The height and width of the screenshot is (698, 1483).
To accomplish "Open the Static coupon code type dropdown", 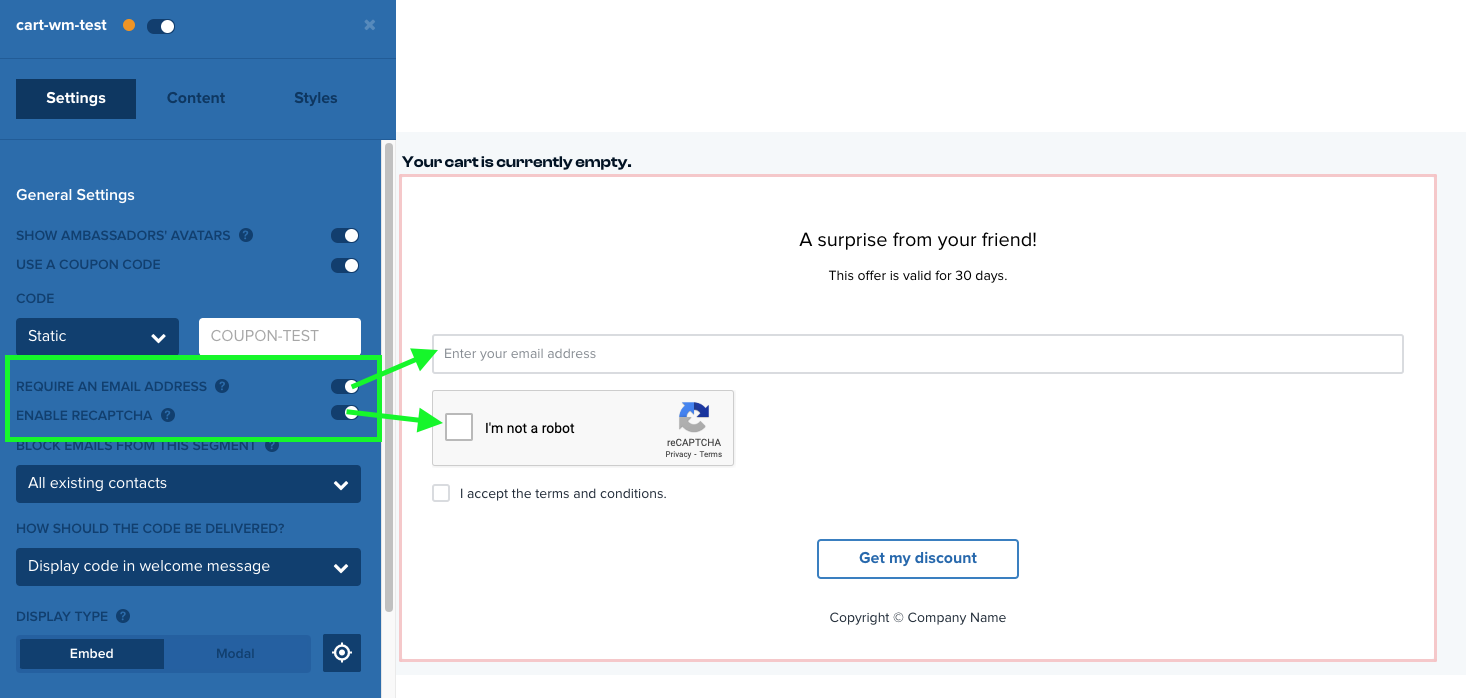I will click(96, 336).
